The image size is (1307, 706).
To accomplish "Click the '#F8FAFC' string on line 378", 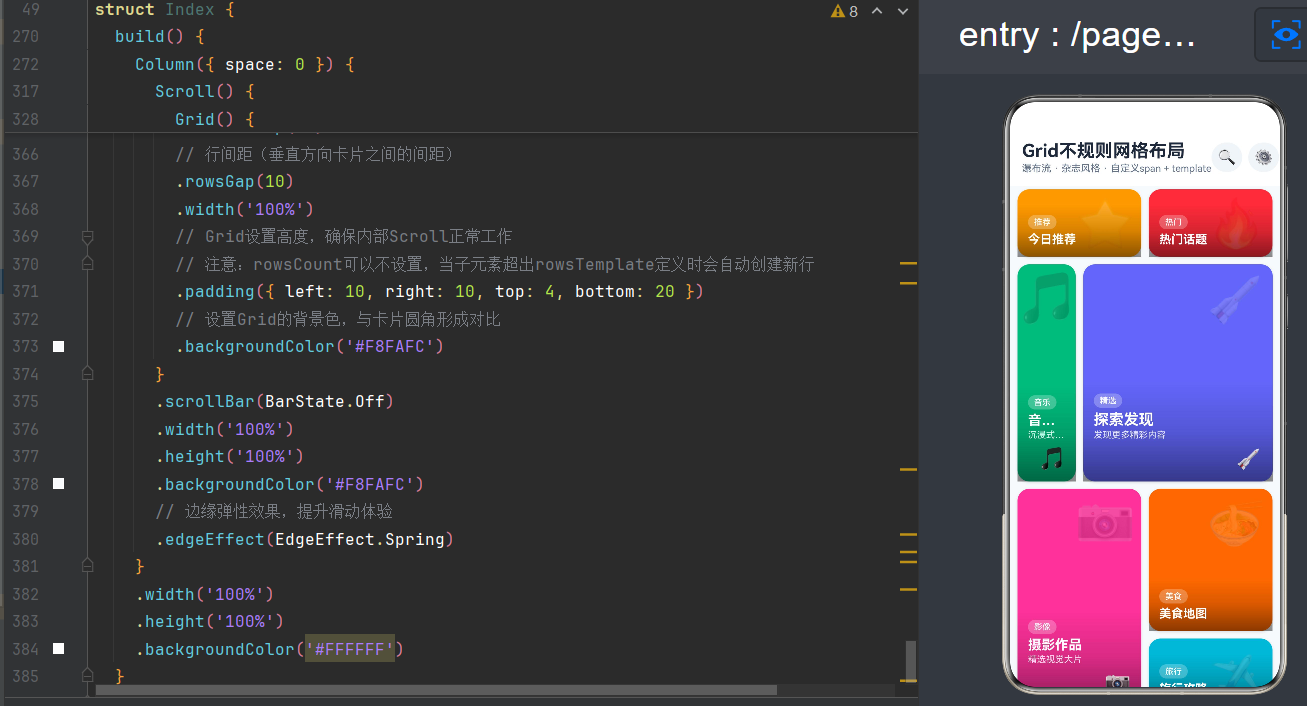I will (x=370, y=484).
